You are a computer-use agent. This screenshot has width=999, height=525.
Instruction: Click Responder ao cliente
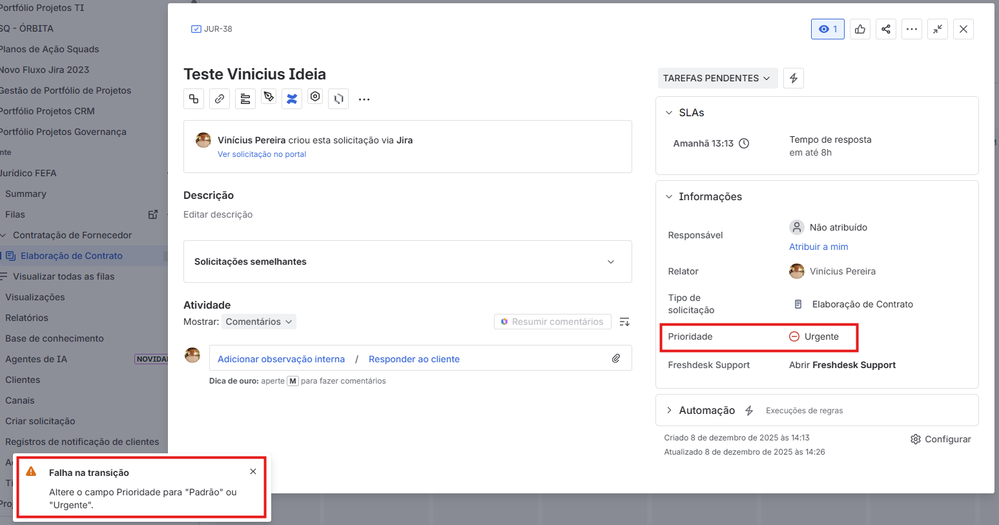click(414, 359)
